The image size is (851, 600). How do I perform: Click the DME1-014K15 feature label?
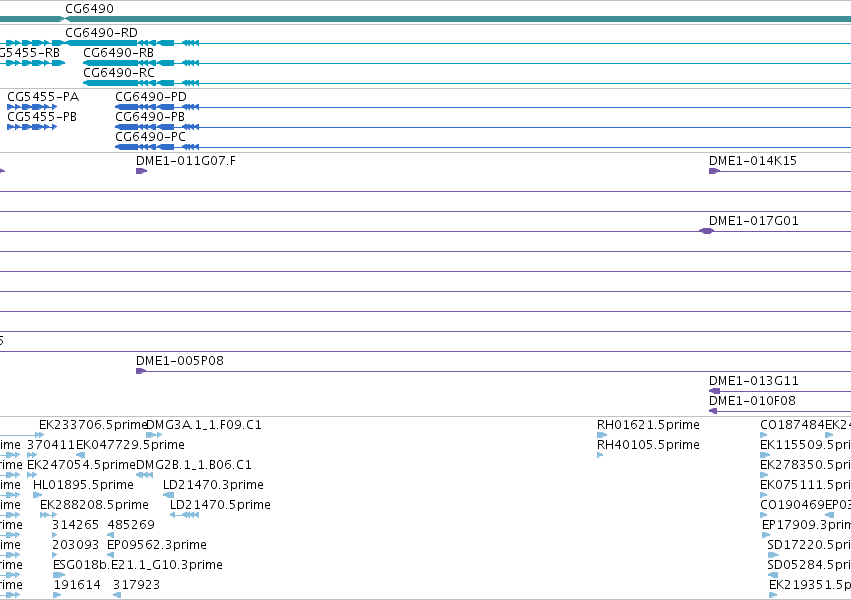[x=753, y=161]
